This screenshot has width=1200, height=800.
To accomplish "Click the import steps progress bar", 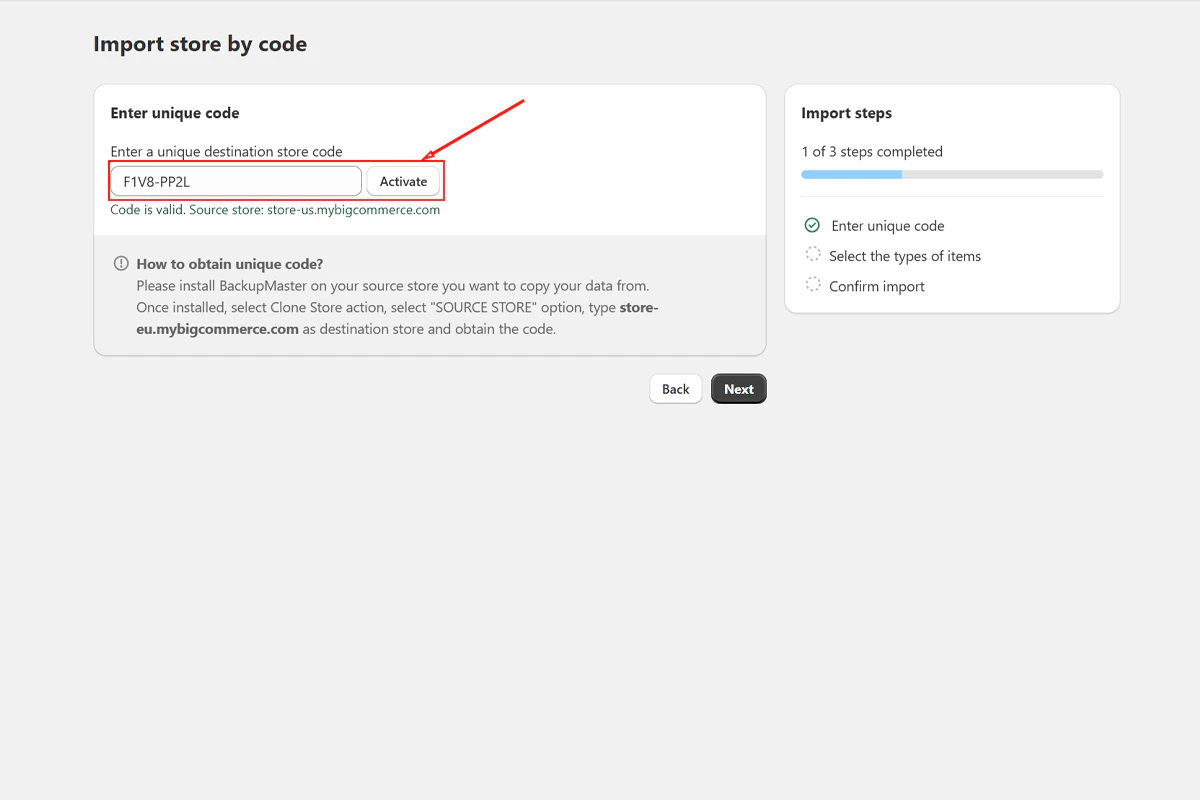I will (x=952, y=174).
